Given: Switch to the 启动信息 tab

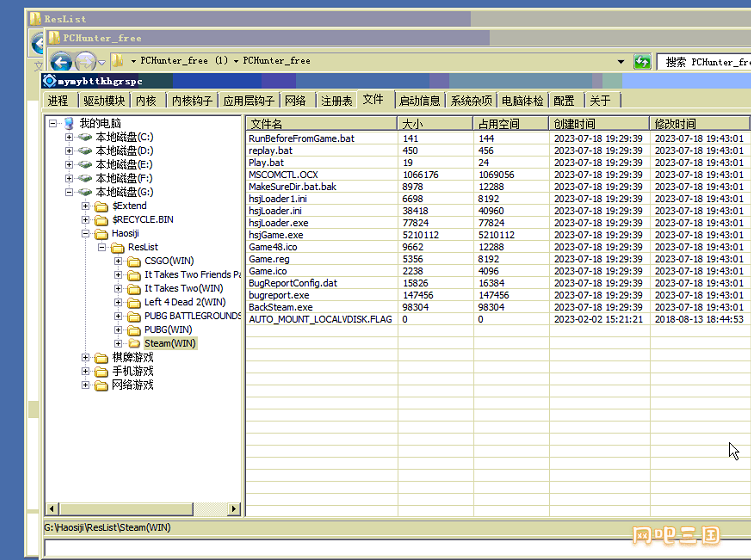Looking at the screenshot, I should pyautogui.click(x=420, y=101).
